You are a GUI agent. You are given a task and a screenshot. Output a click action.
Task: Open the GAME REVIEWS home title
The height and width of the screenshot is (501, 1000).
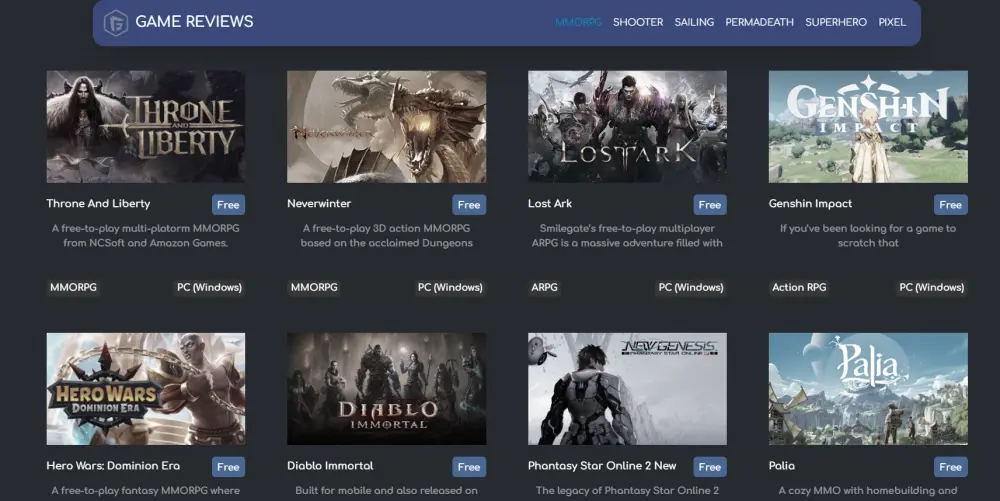pyautogui.click(x=194, y=22)
